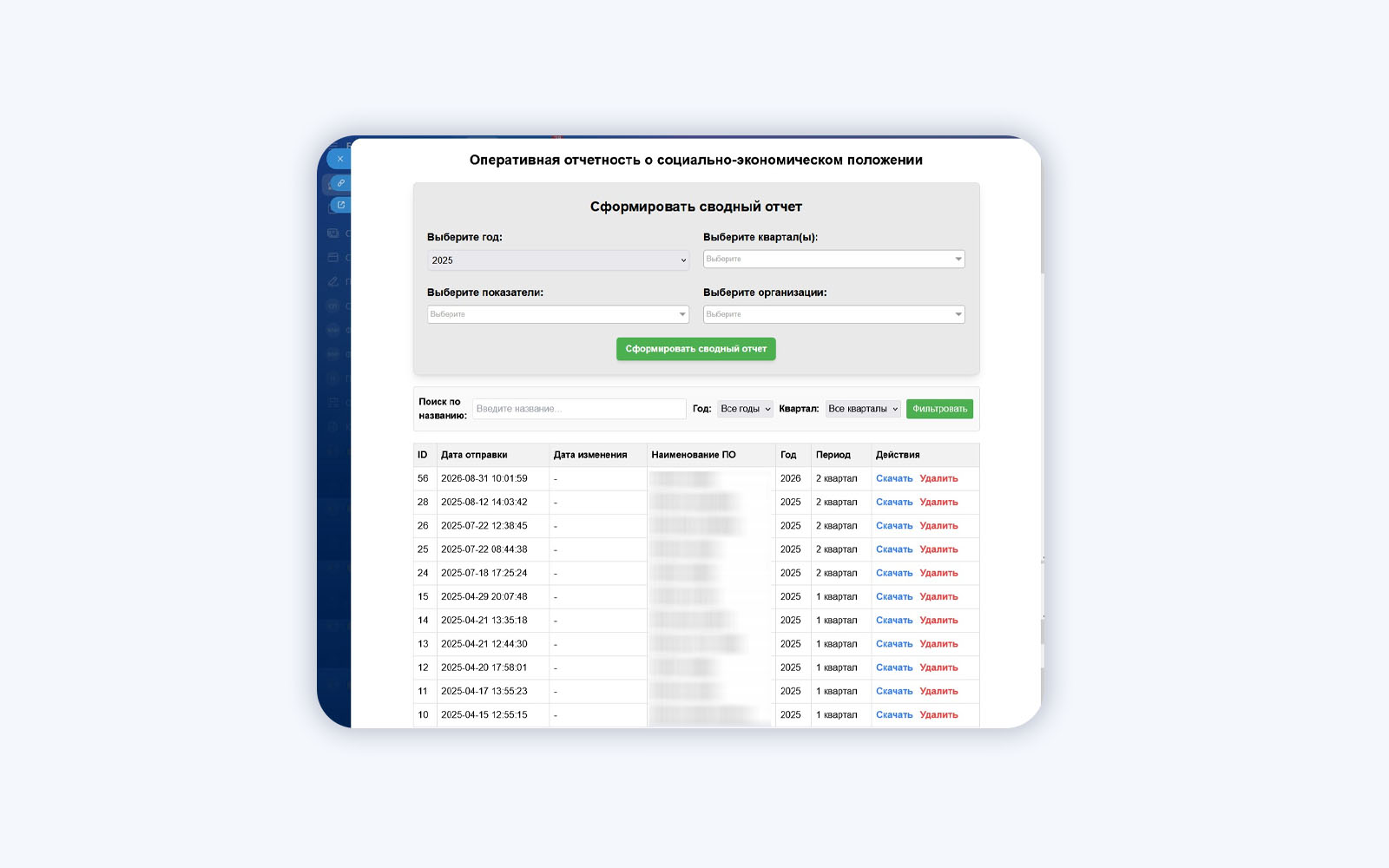Click the 'Сформировать сводный отчет' green button
Screen dimensions: 1389x868
[x=696, y=349]
